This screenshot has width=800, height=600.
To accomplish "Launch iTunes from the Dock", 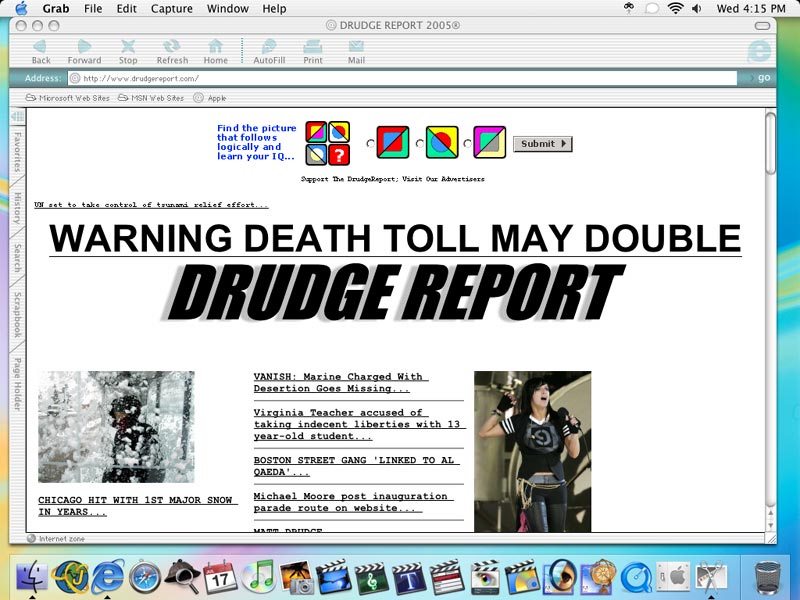I will (x=258, y=577).
